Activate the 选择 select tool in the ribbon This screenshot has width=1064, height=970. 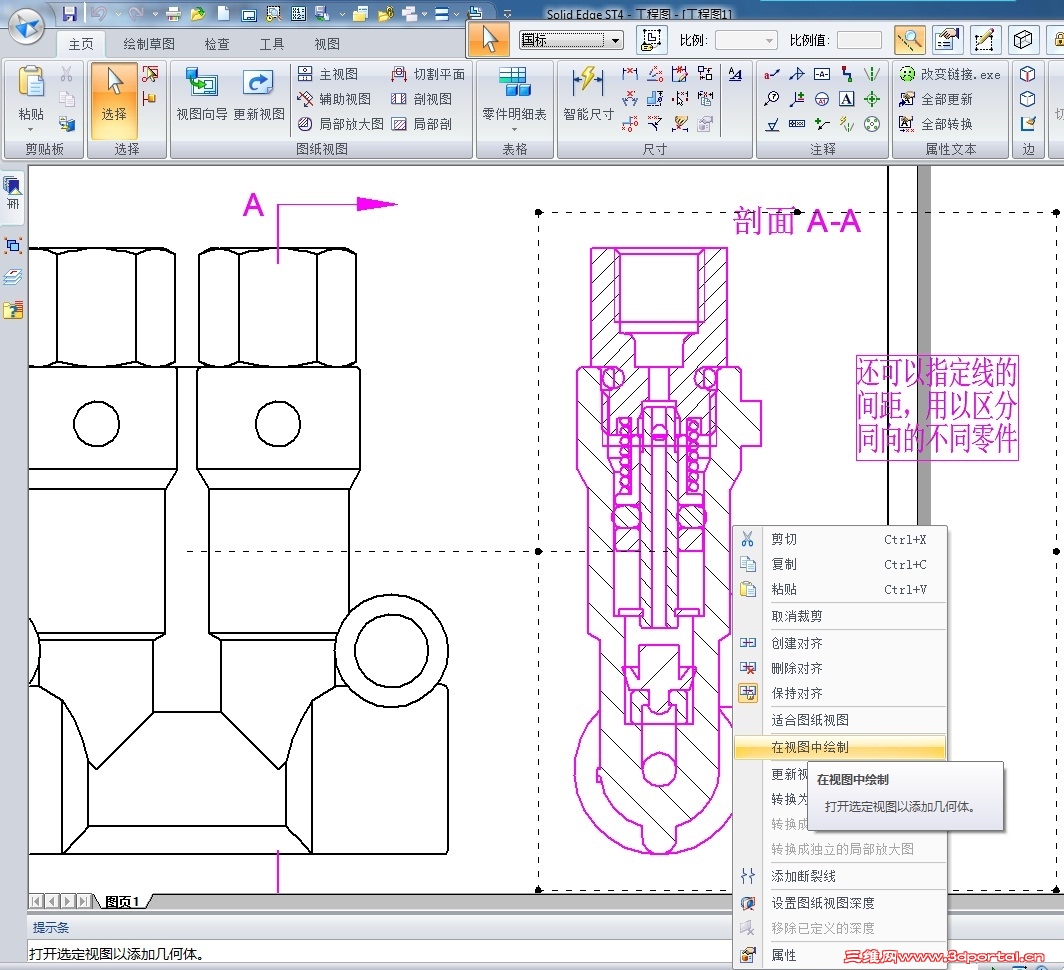114,101
